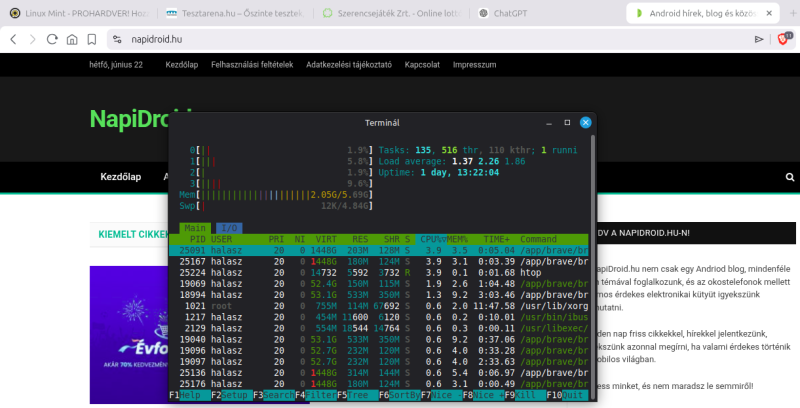800x408 pixels.
Task: Sort htop by USER column header
Action: (x=221, y=239)
